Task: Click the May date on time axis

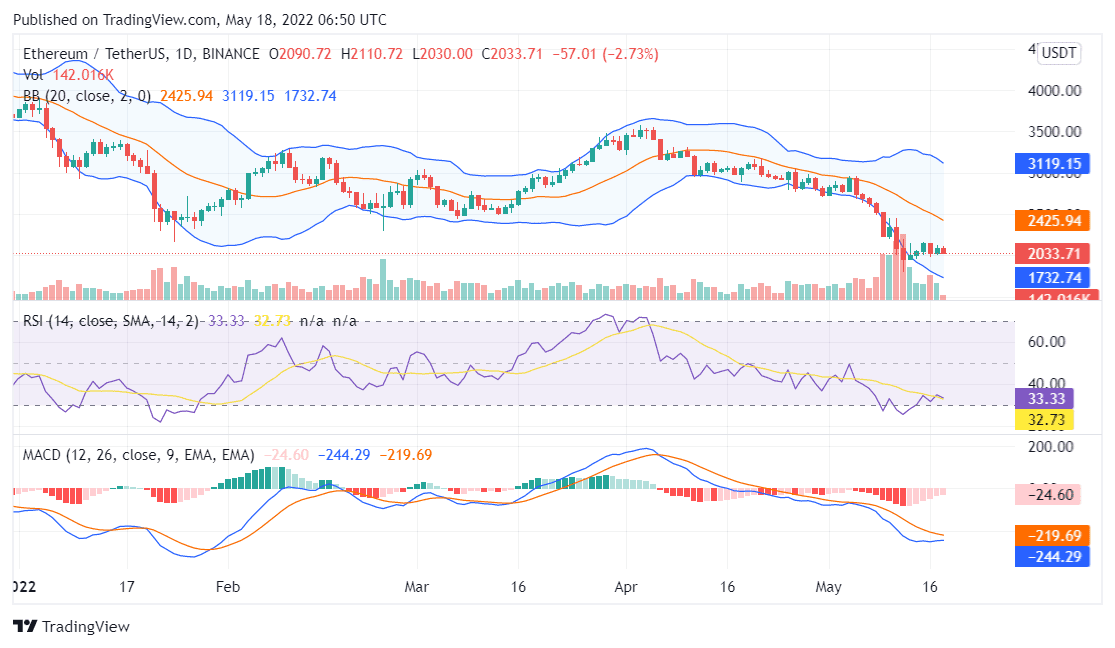Action: pos(828,588)
